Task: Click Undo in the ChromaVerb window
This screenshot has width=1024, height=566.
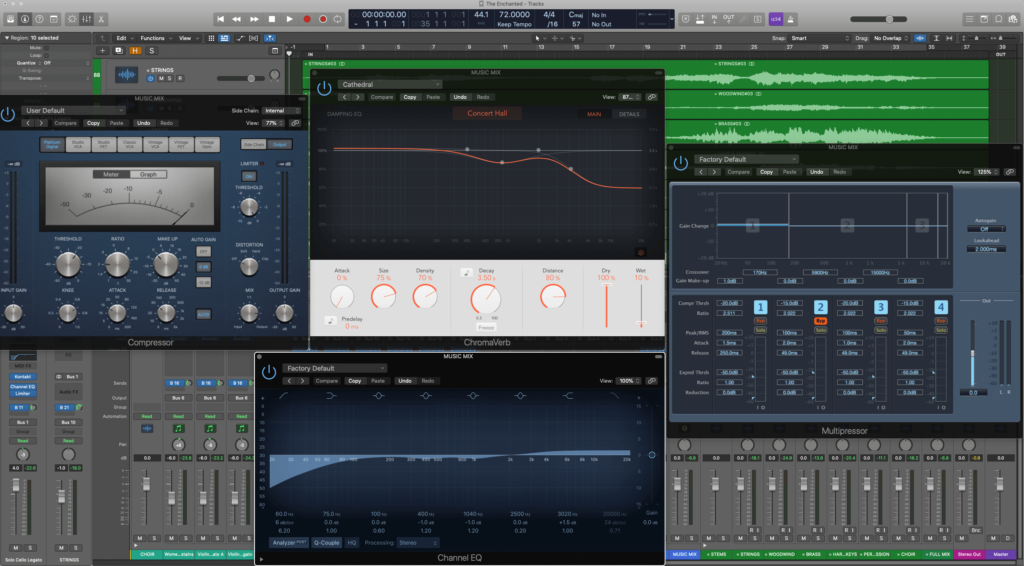Action: point(460,97)
